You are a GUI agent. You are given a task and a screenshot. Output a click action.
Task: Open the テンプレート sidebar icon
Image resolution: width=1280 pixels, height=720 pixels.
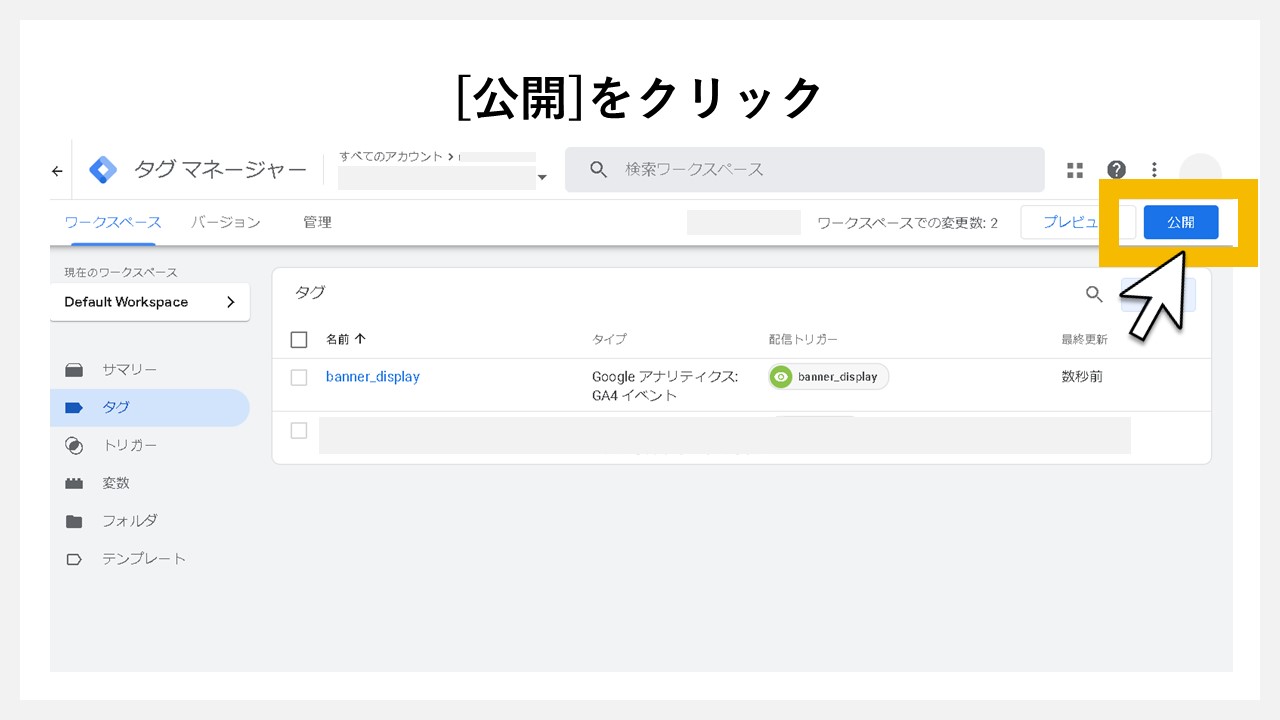(x=75, y=559)
